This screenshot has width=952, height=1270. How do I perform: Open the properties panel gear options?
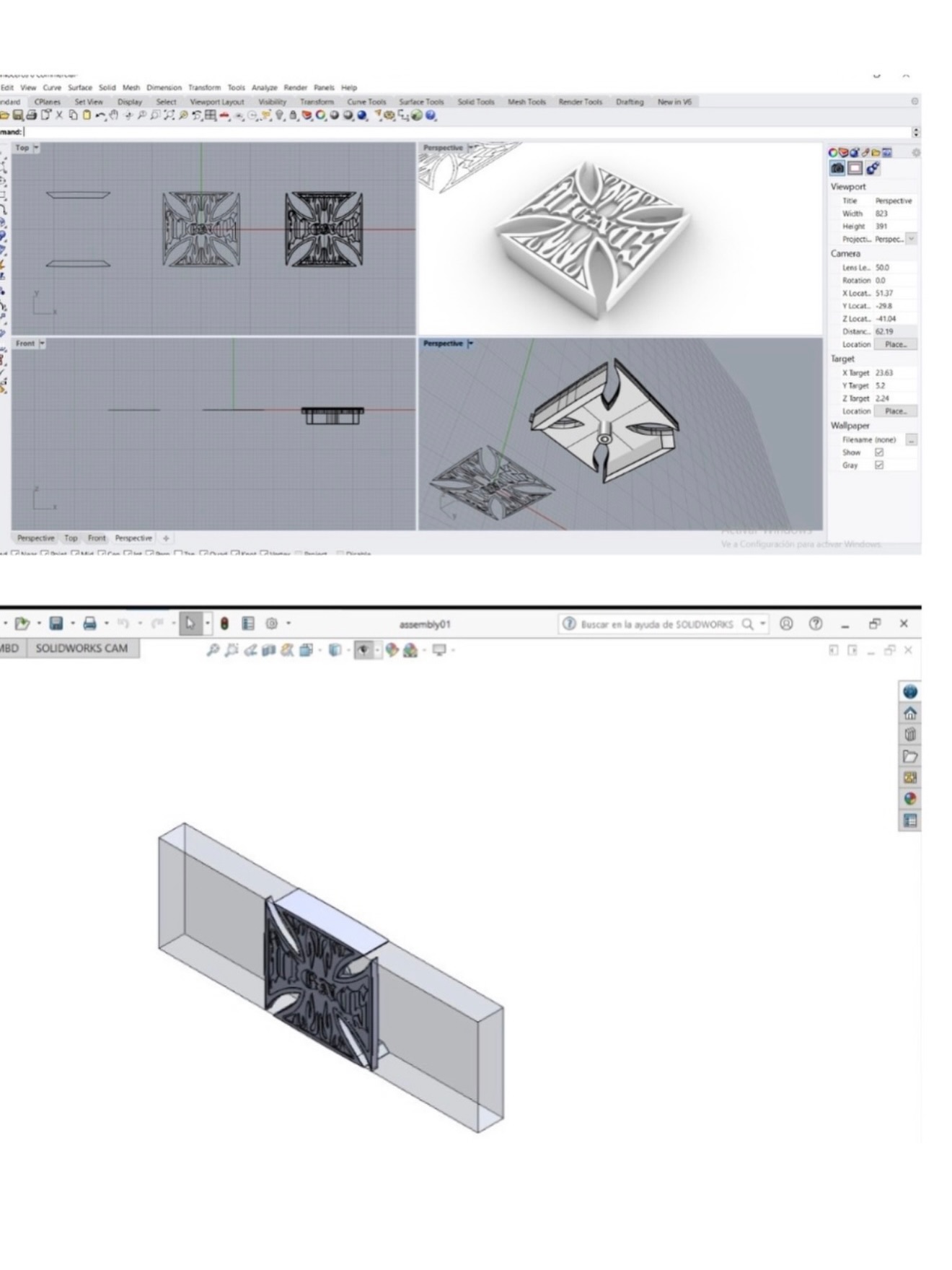(x=916, y=153)
